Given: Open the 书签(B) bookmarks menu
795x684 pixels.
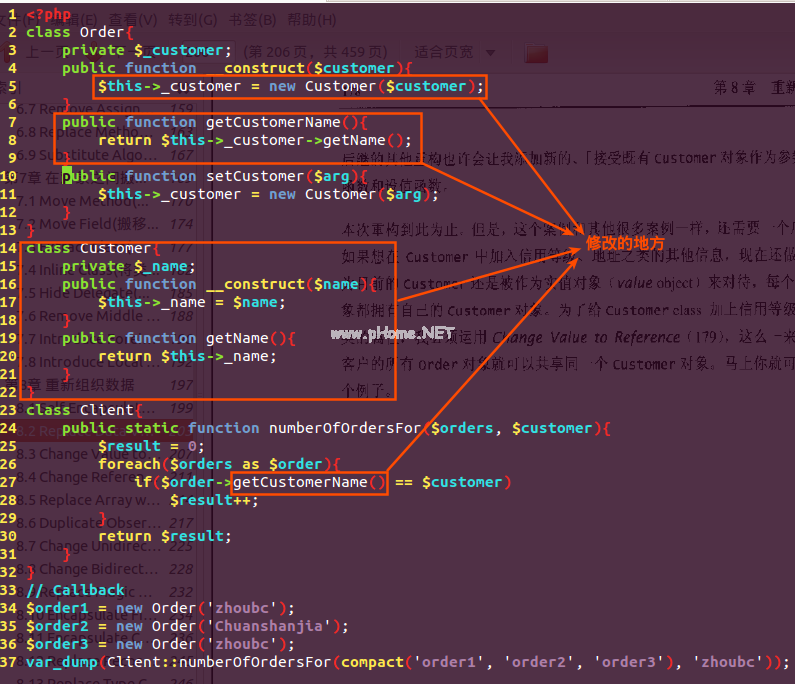Looking at the screenshot, I should tap(254, 19).
